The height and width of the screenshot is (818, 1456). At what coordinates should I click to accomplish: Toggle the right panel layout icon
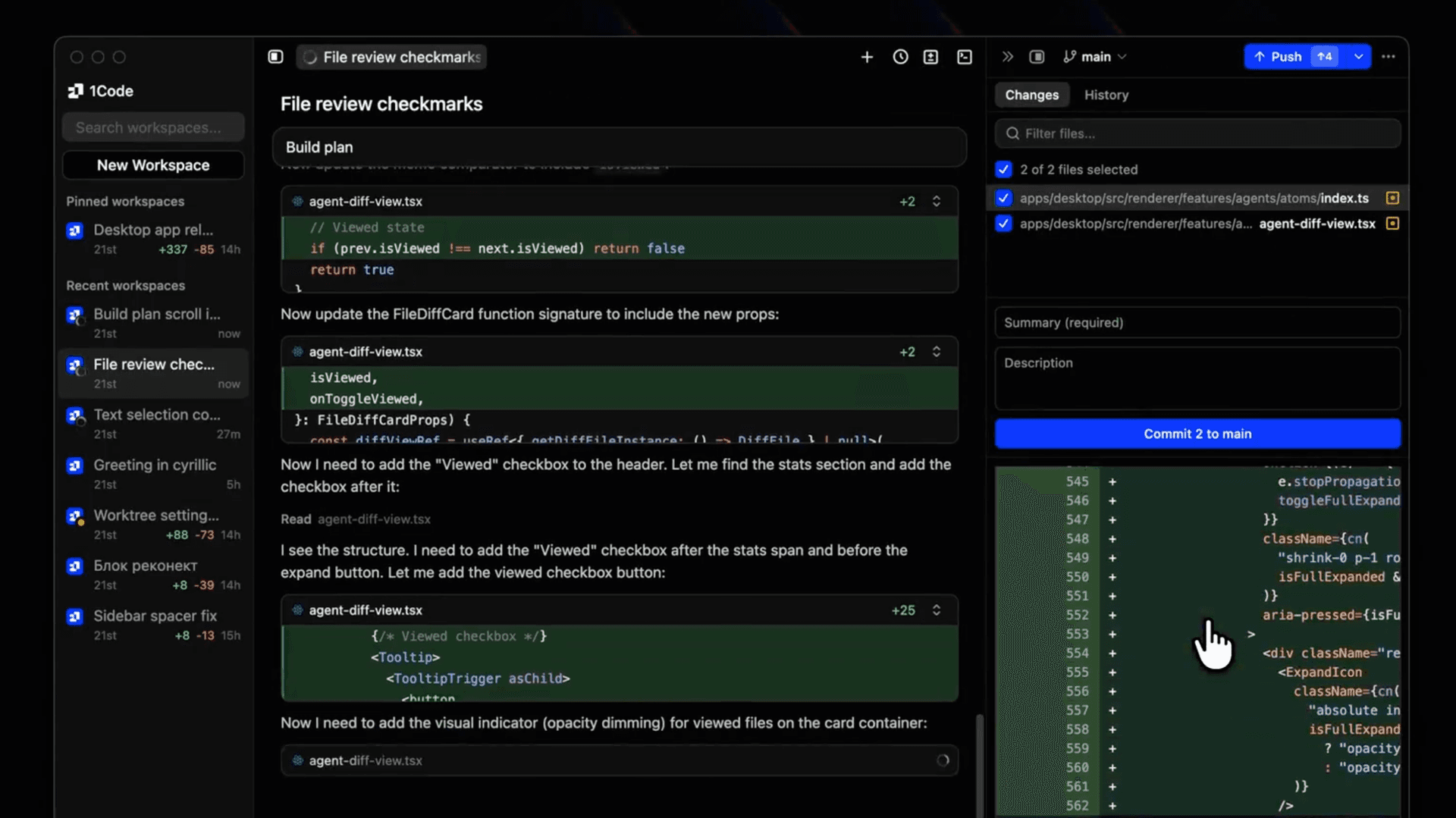tap(1037, 56)
